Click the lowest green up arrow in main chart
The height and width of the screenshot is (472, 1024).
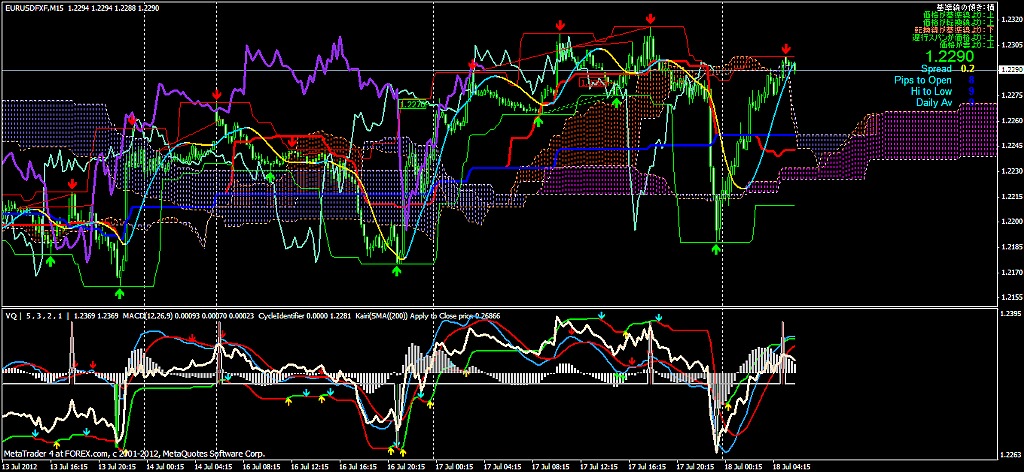pos(120,293)
